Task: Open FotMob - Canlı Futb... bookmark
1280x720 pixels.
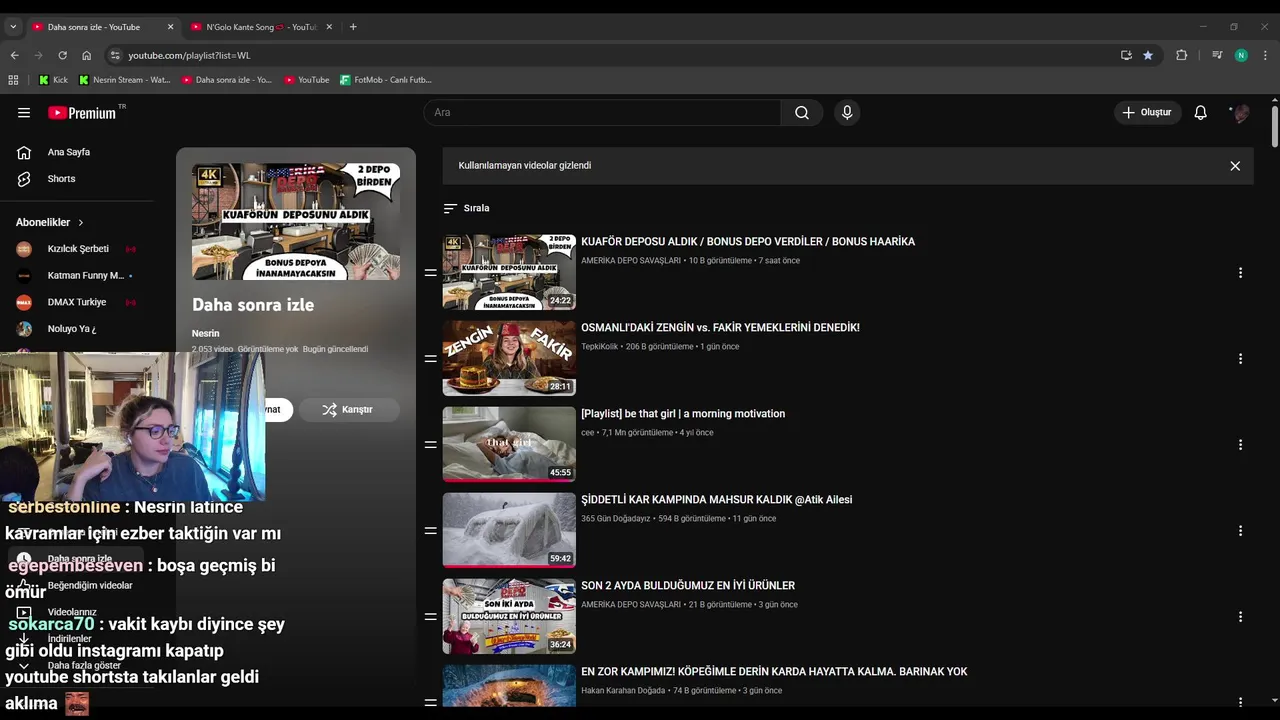Action: point(386,80)
